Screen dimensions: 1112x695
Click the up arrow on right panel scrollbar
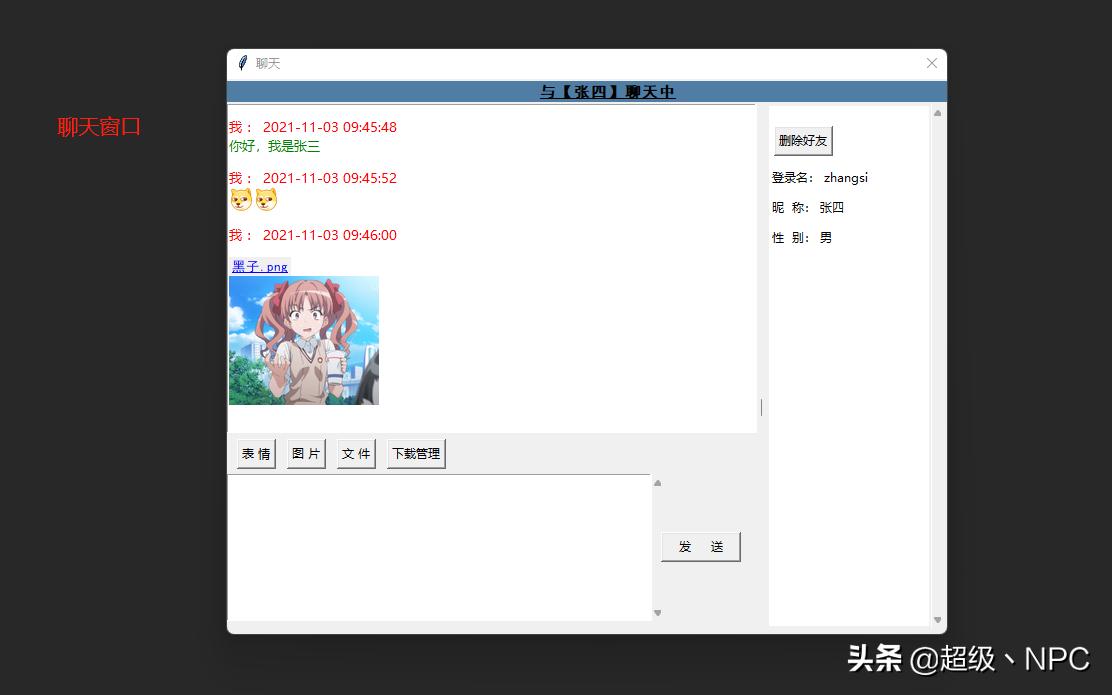(x=937, y=111)
